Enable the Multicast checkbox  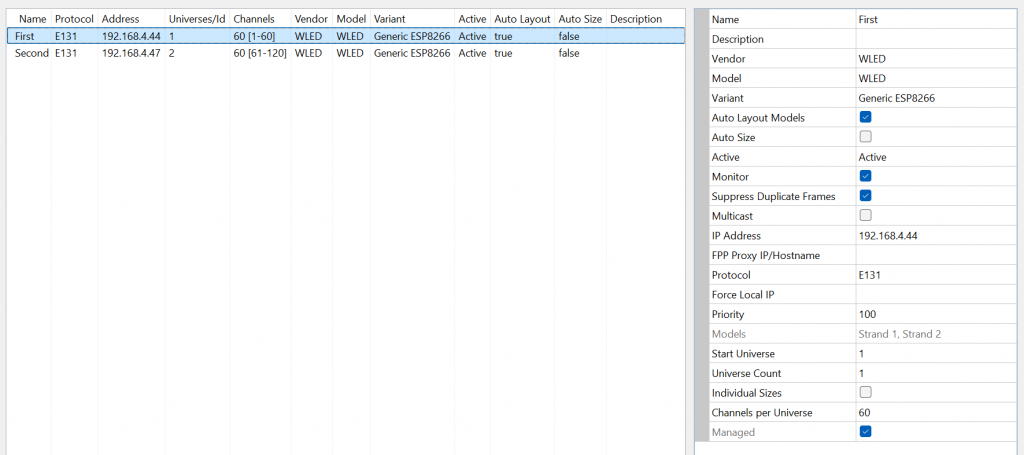866,215
